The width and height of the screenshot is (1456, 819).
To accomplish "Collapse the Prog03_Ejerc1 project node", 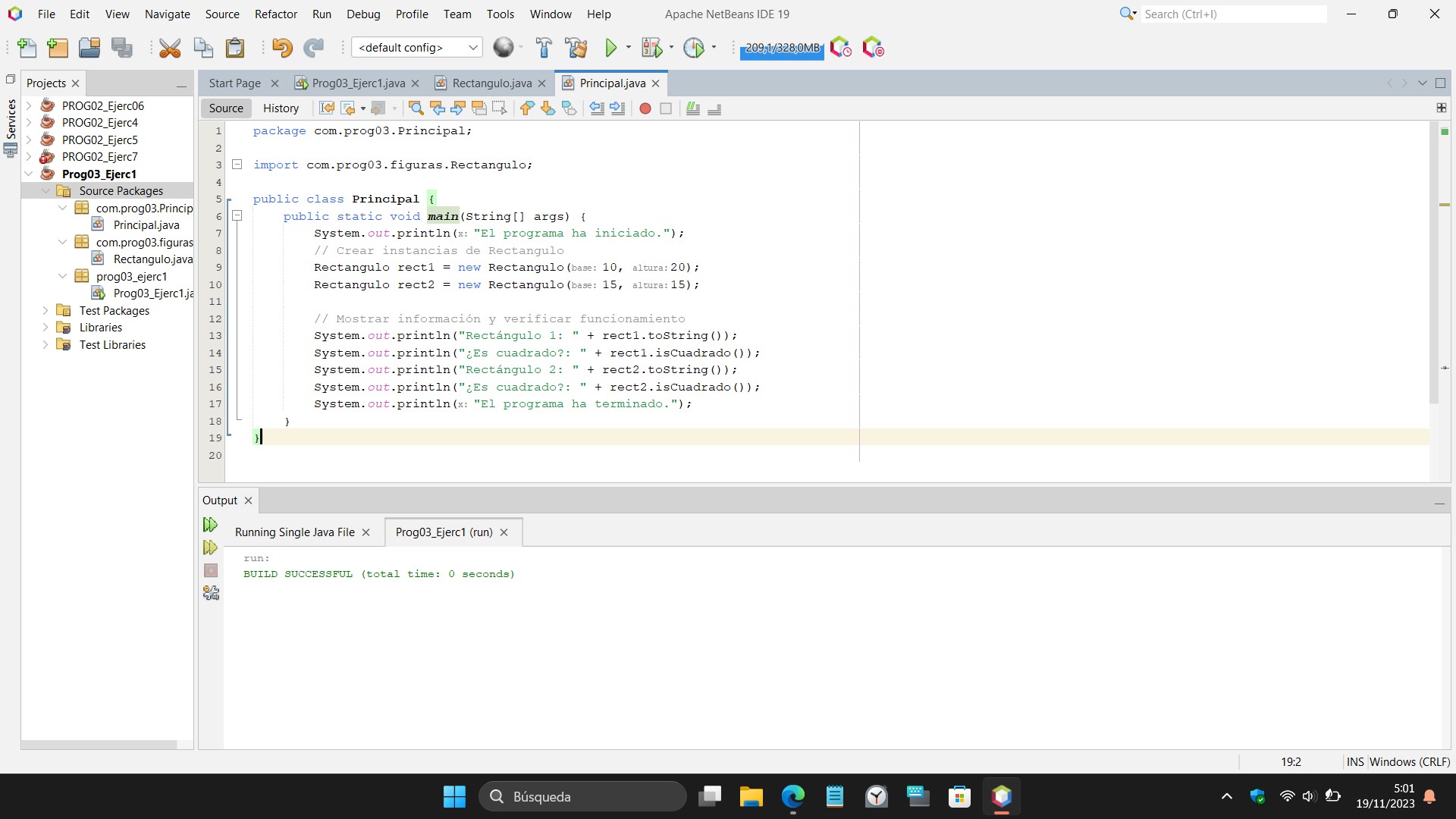I will (x=30, y=174).
